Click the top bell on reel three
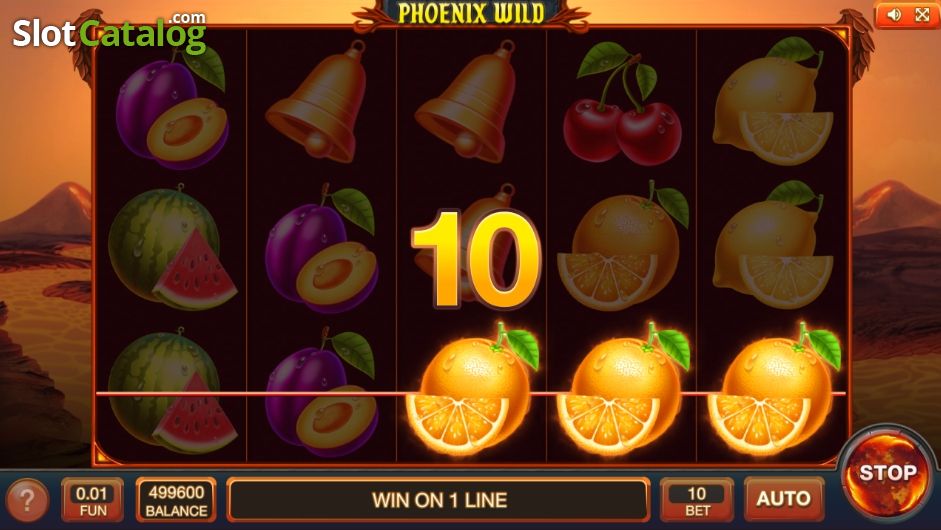 pyautogui.click(x=469, y=101)
